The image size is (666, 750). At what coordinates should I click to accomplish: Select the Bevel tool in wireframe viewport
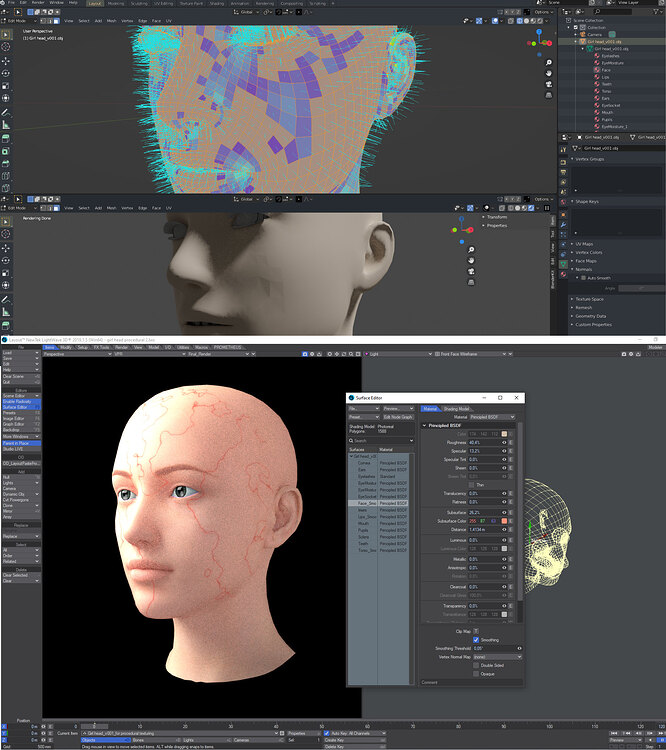(x=6, y=164)
